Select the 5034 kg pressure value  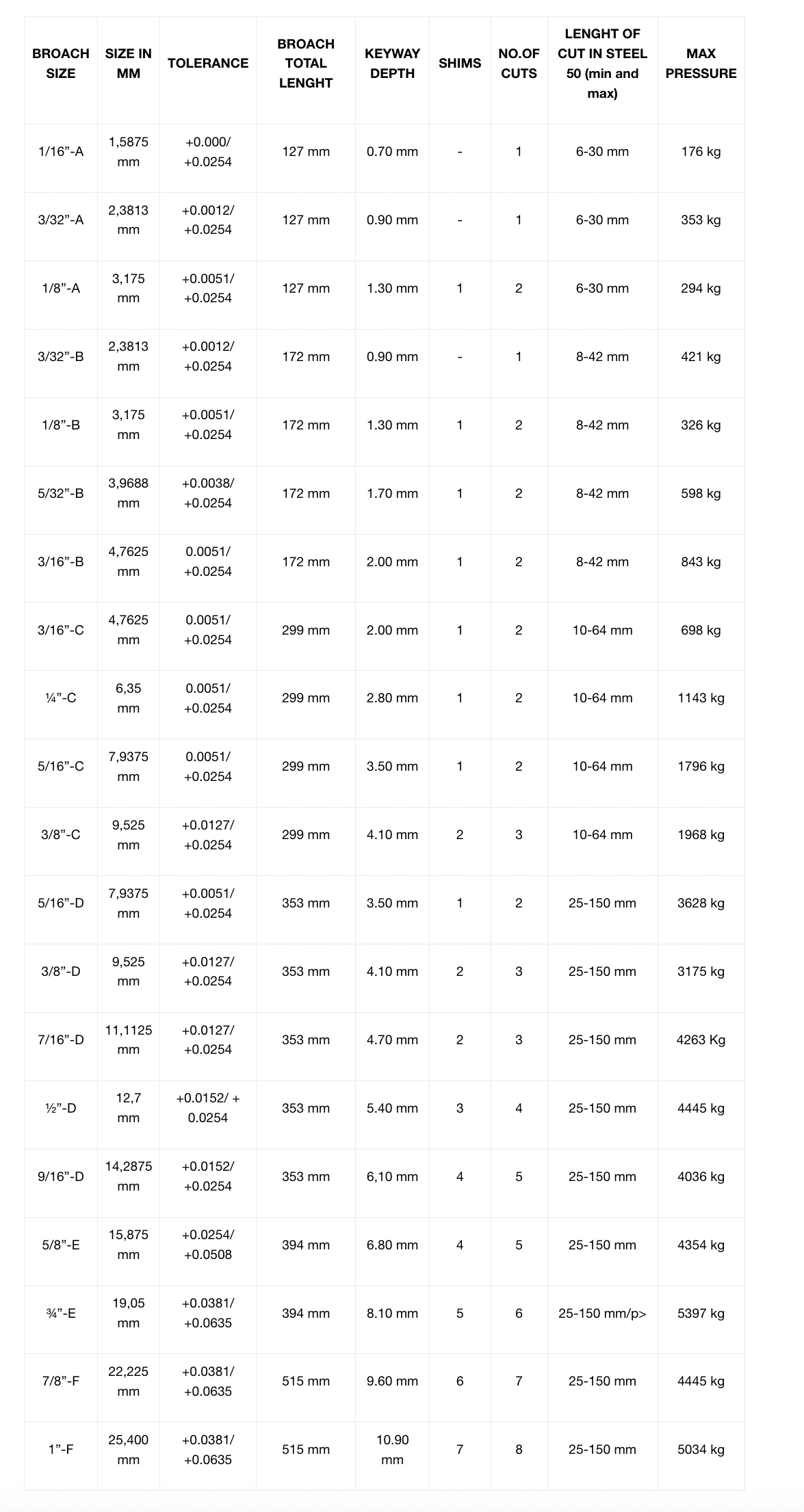point(701,1450)
